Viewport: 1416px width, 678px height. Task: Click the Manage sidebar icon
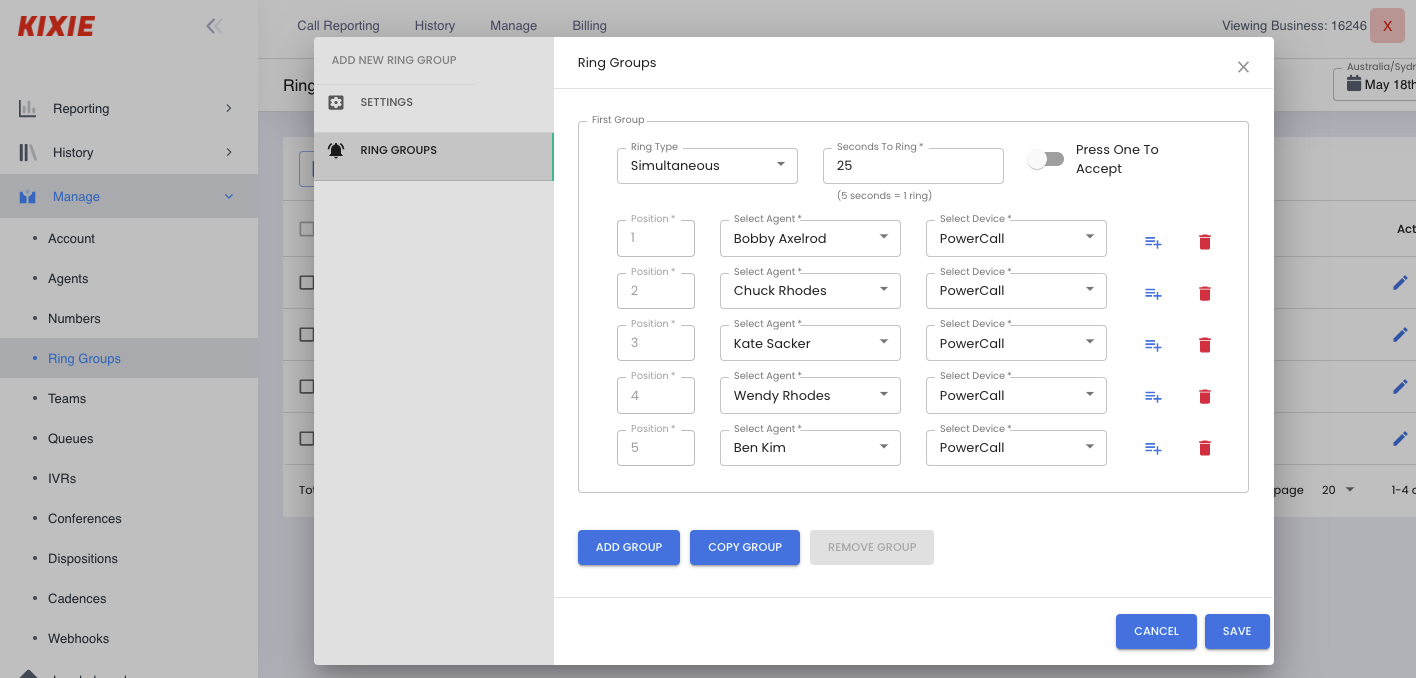(28, 197)
